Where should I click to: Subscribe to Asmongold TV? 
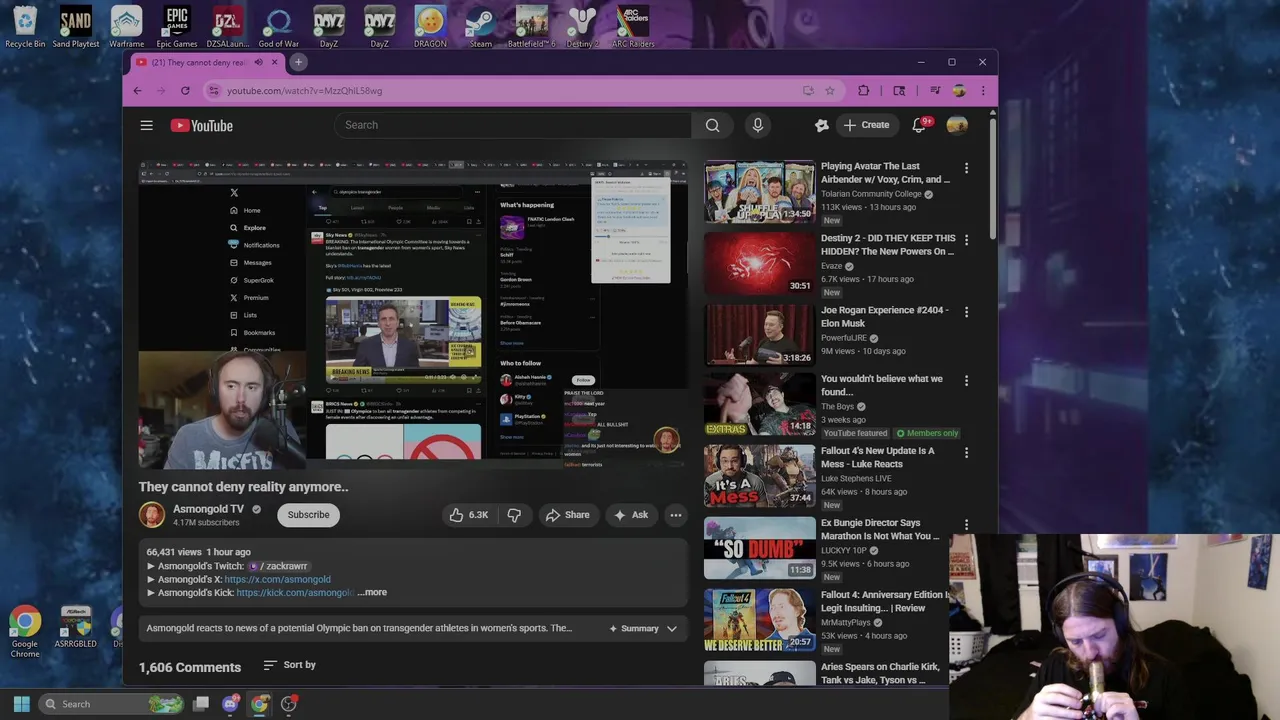pos(308,515)
